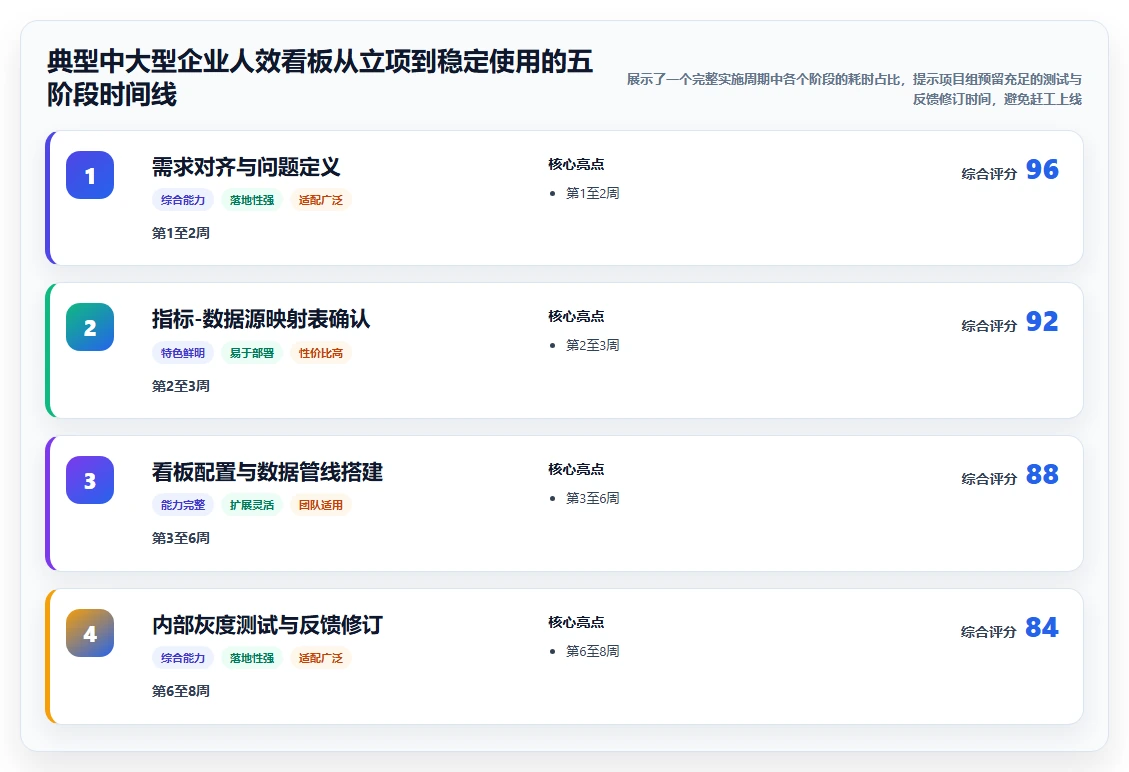Click the 第6至8周 bullet under 核心亮点
The image size is (1129, 772).
(593, 651)
